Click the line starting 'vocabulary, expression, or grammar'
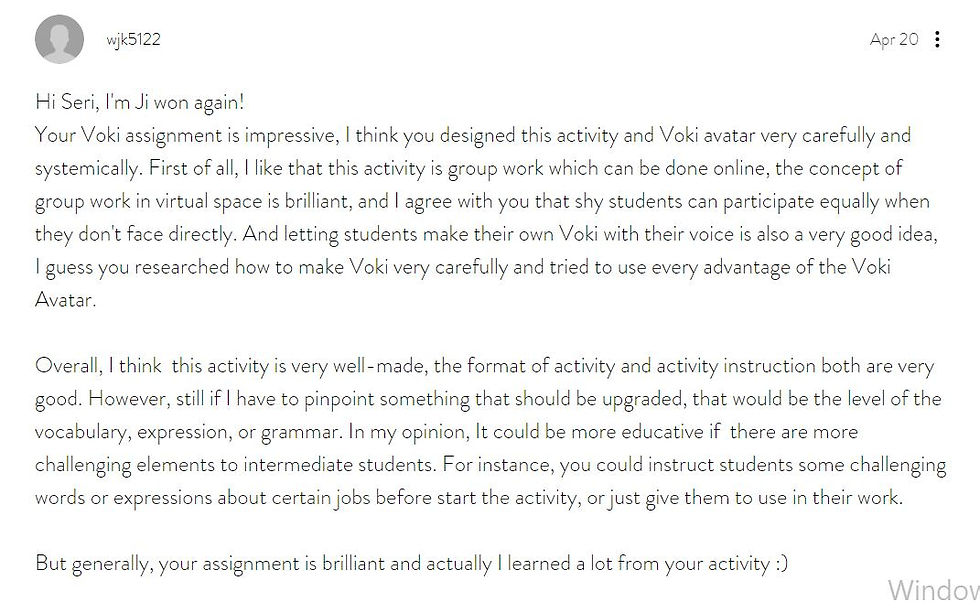Screen dimensions: 980x612 pos(446,432)
